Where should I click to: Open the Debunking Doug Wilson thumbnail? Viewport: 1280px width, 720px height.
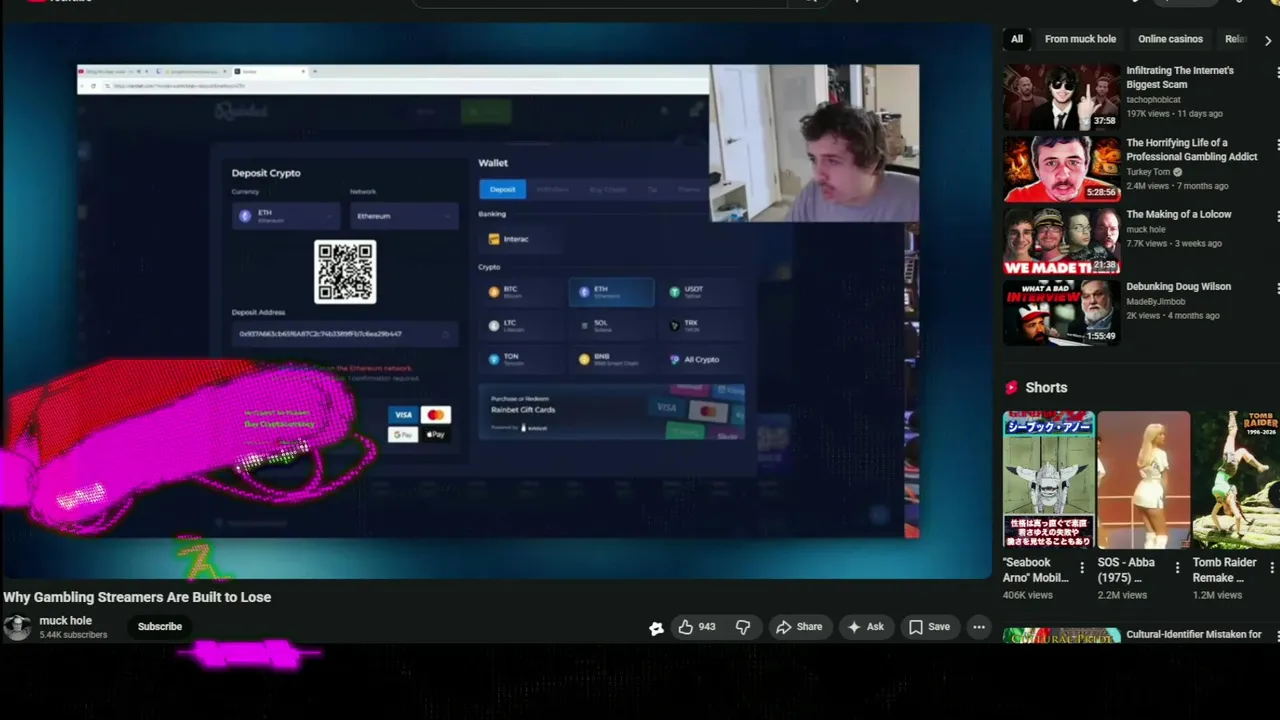tap(1062, 313)
